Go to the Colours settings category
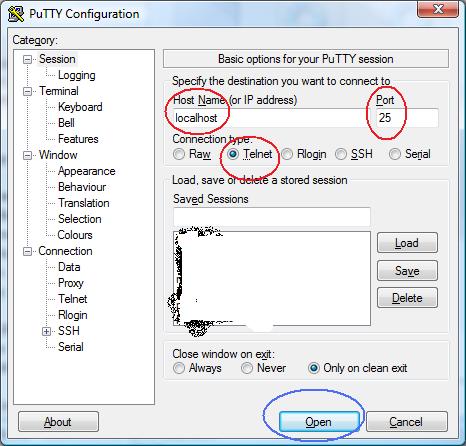This screenshot has height=446, width=466. tap(75, 235)
